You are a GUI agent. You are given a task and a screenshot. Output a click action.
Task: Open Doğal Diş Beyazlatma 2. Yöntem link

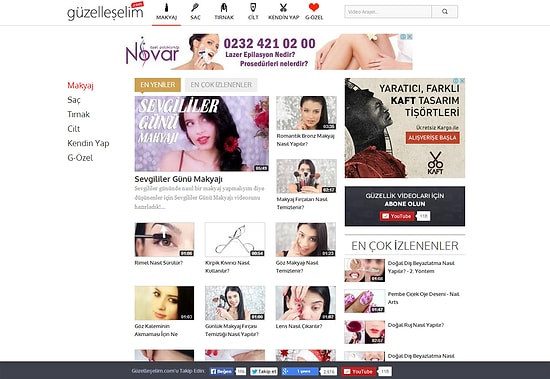(x=421, y=267)
